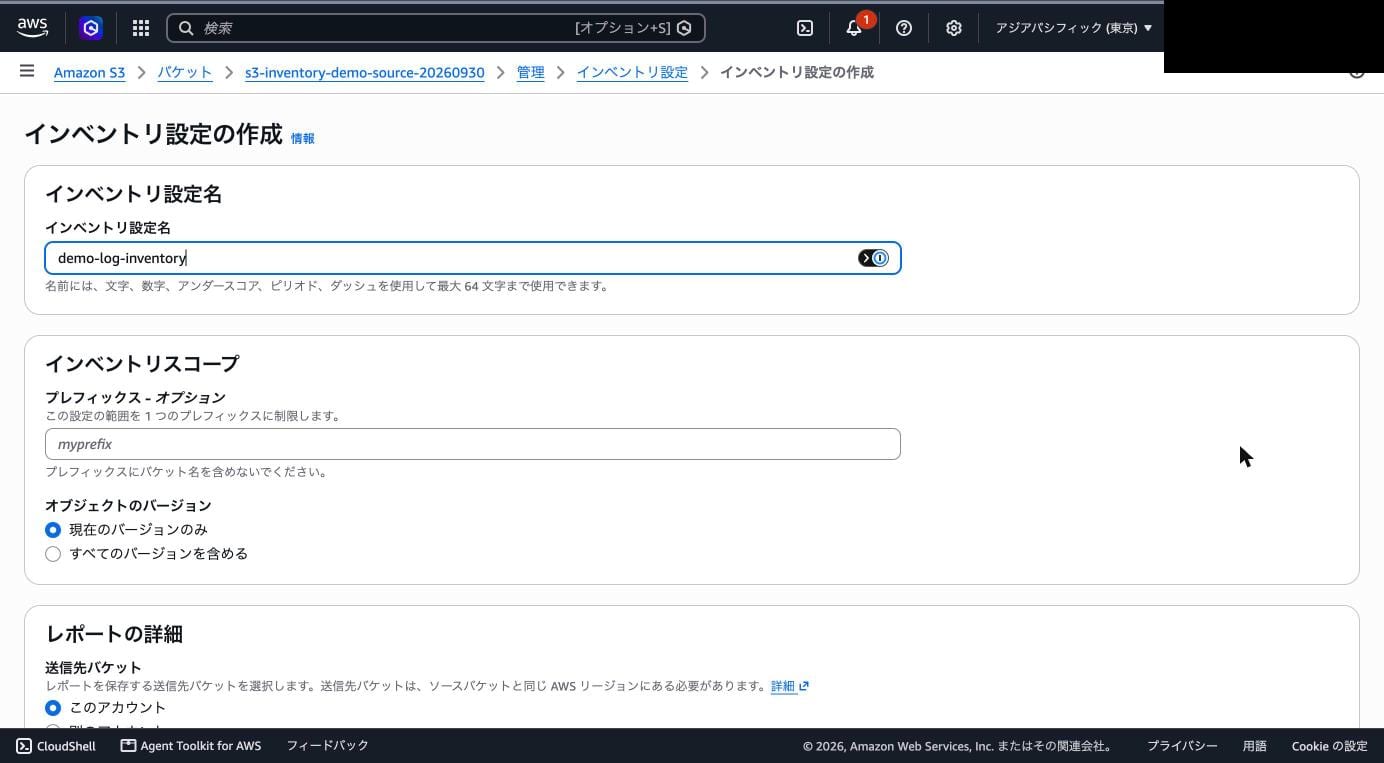Open フィードバック in the footer

click(x=328, y=746)
